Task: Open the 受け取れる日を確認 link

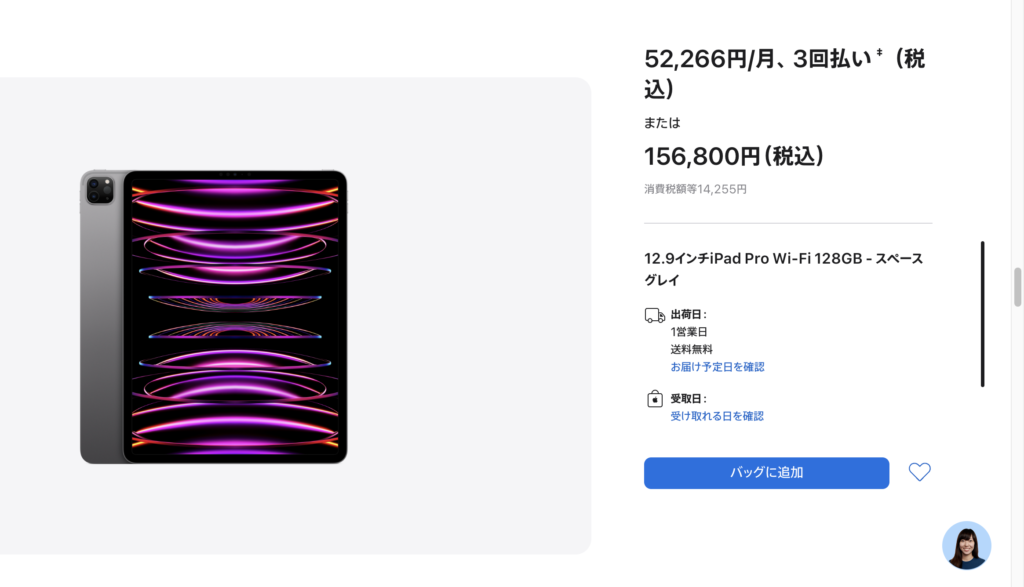Action: (x=717, y=416)
